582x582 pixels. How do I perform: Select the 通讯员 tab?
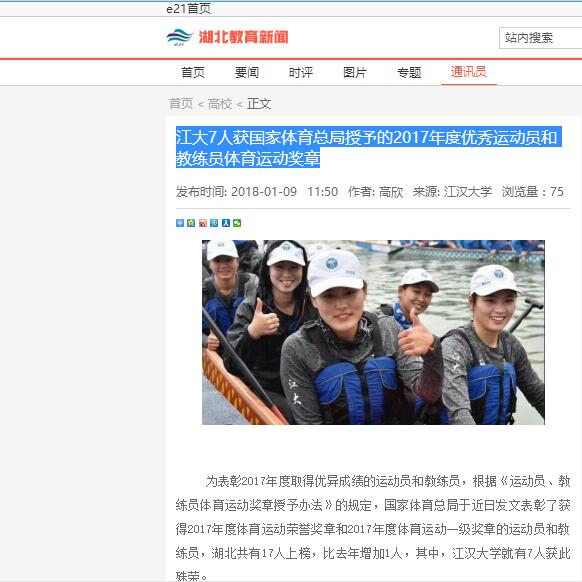pyautogui.click(x=469, y=72)
